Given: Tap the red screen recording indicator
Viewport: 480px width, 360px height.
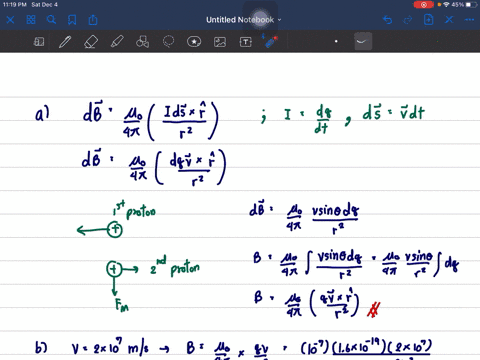Looking at the screenshot, I should pos(423,5).
